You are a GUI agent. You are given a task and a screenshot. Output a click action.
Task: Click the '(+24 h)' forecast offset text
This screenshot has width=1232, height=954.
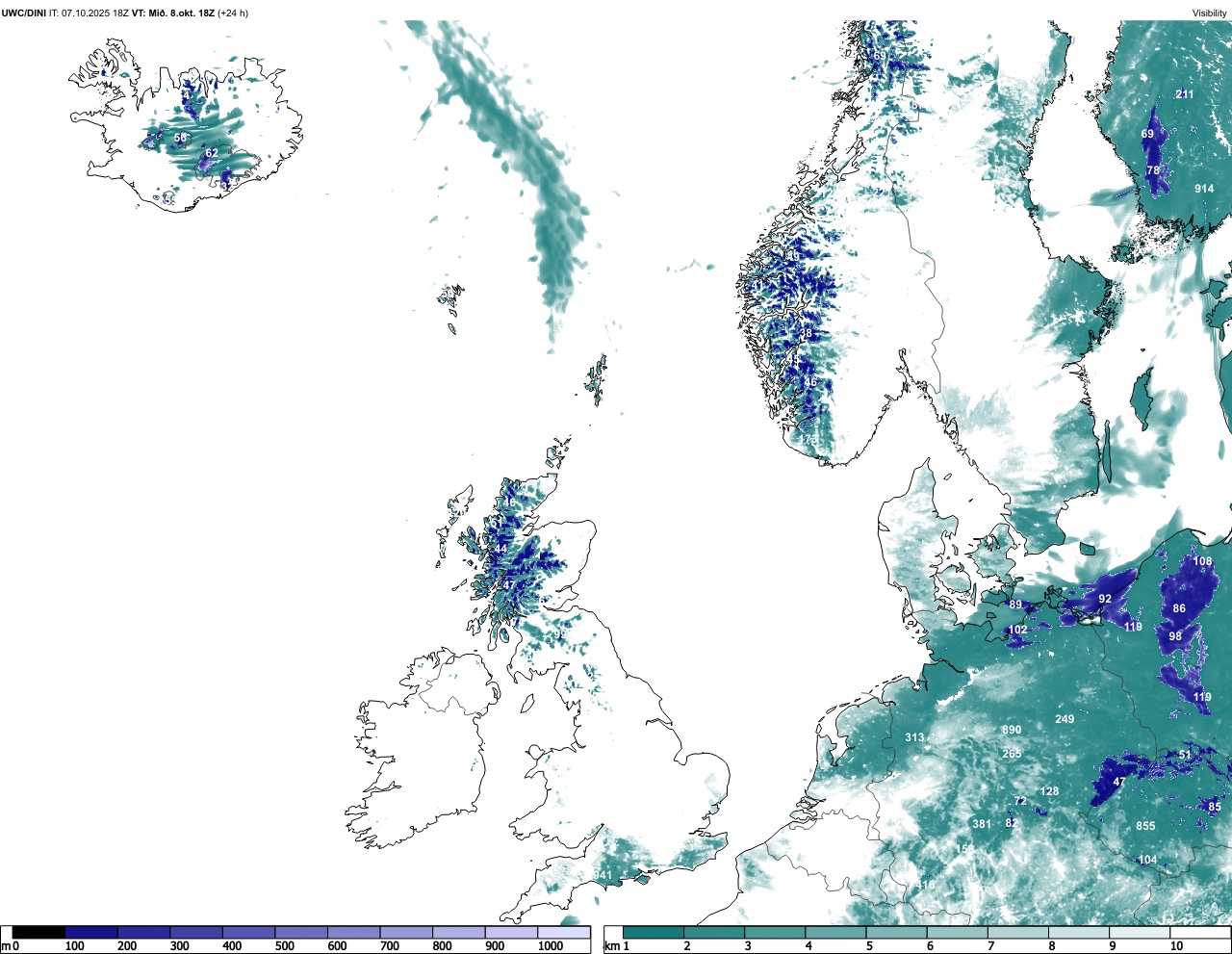coord(233,13)
